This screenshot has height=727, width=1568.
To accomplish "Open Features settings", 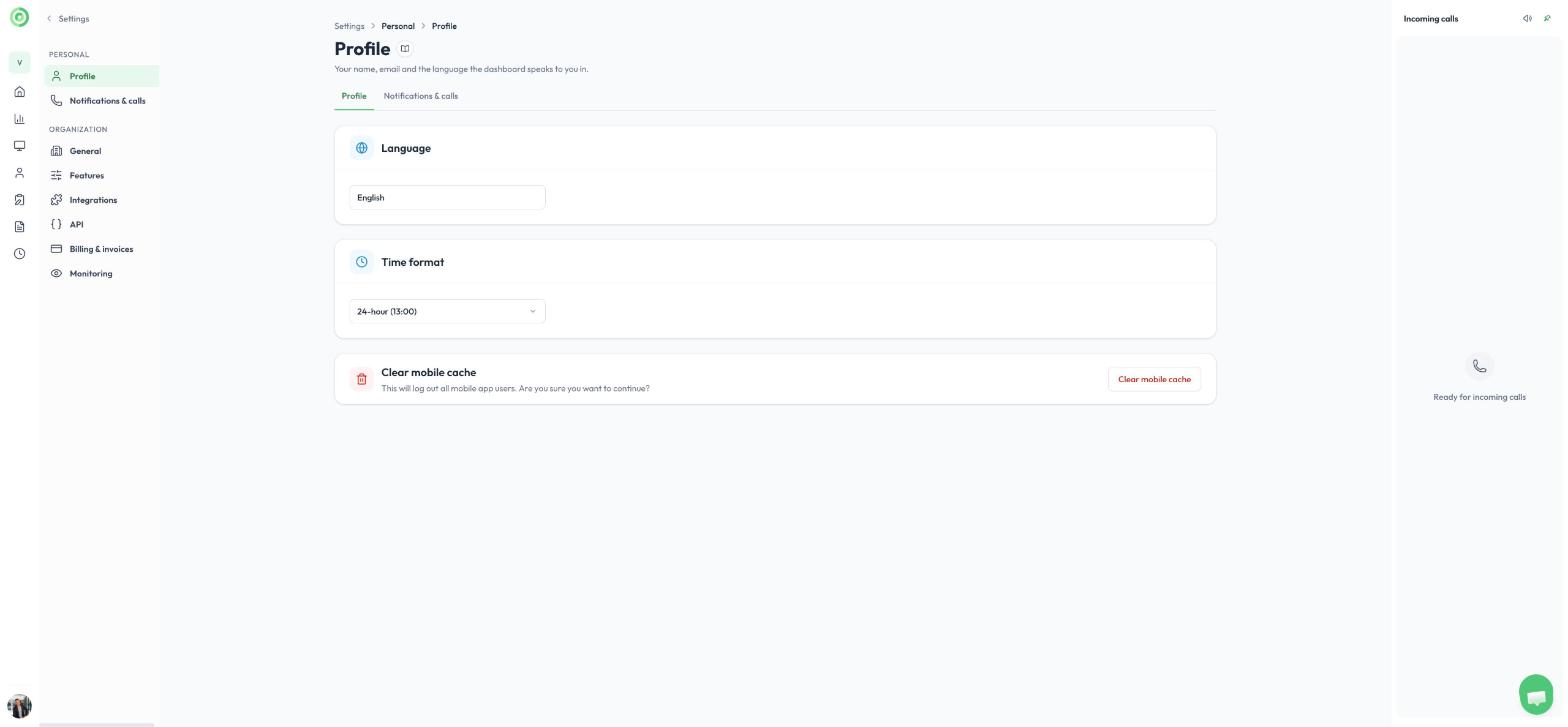I will tap(102, 176).
